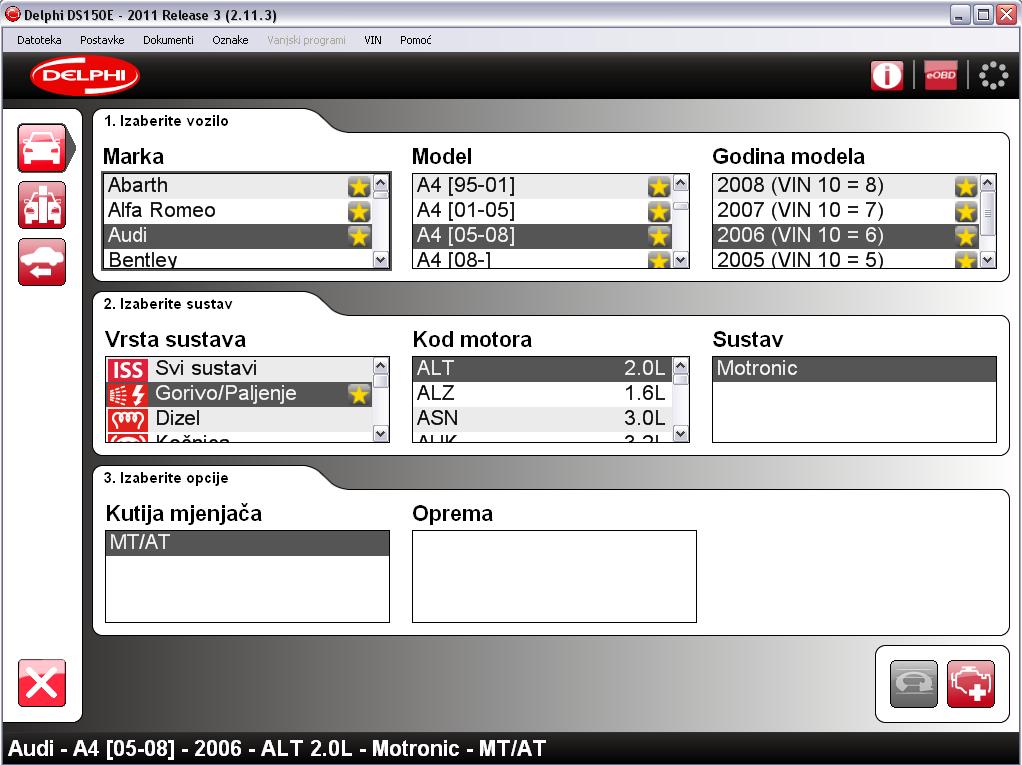1022x765 pixels.
Task: Select model A4 [08-]
Action: coord(542,259)
